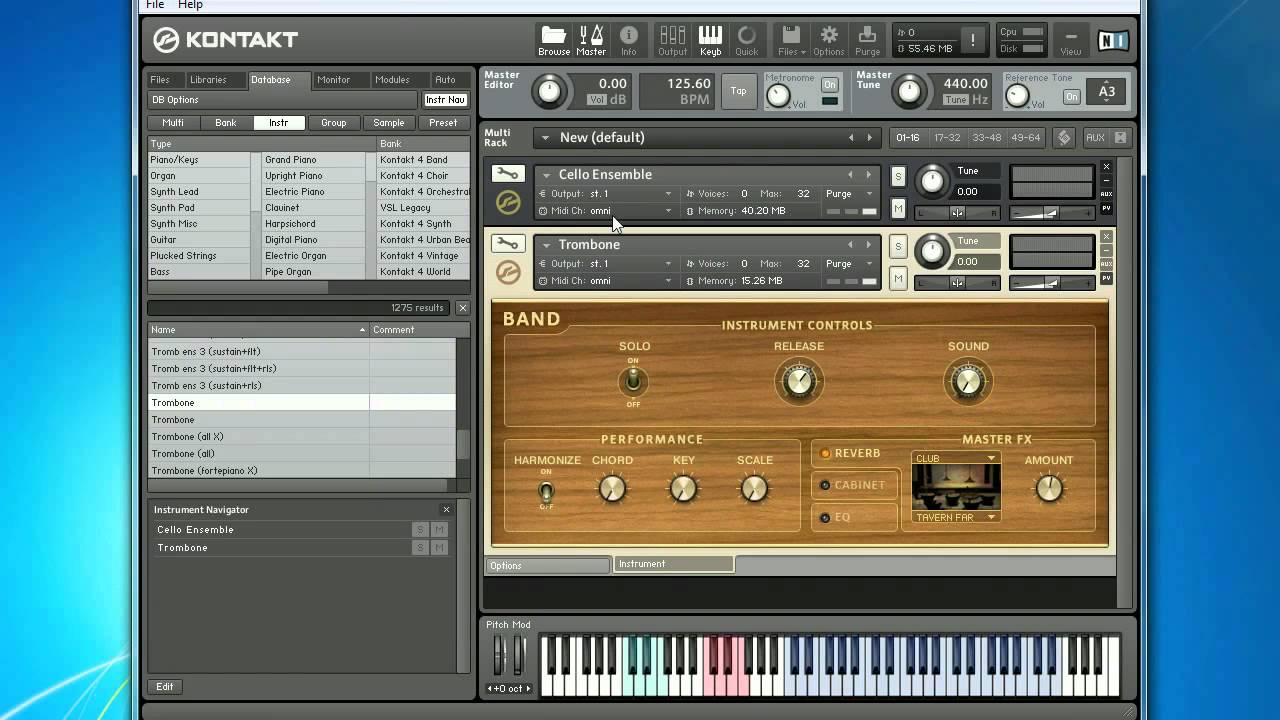Open the Files floppy disk menu
Viewport: 1280px width, 720px height.
pyautogui.click(x=791, y=40)
